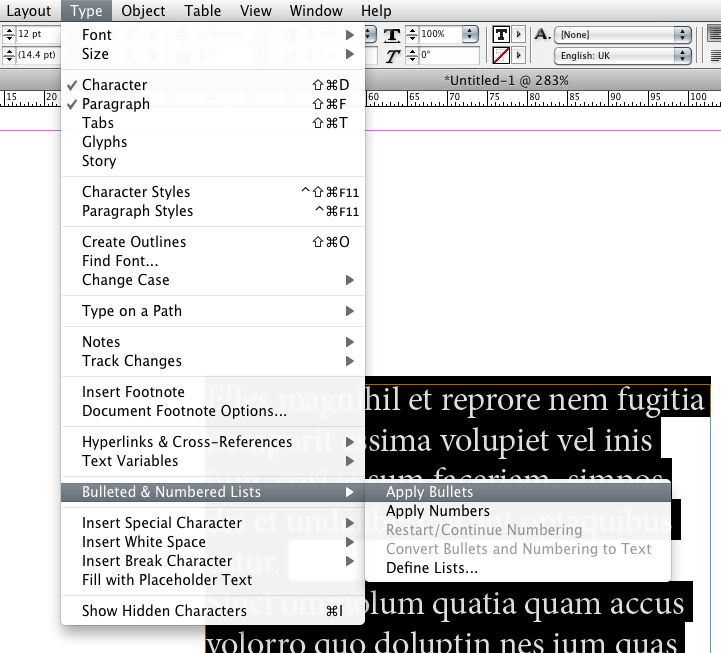721x653 pixels.
Task: Choose Find Font...
Action: pos(213,261)
